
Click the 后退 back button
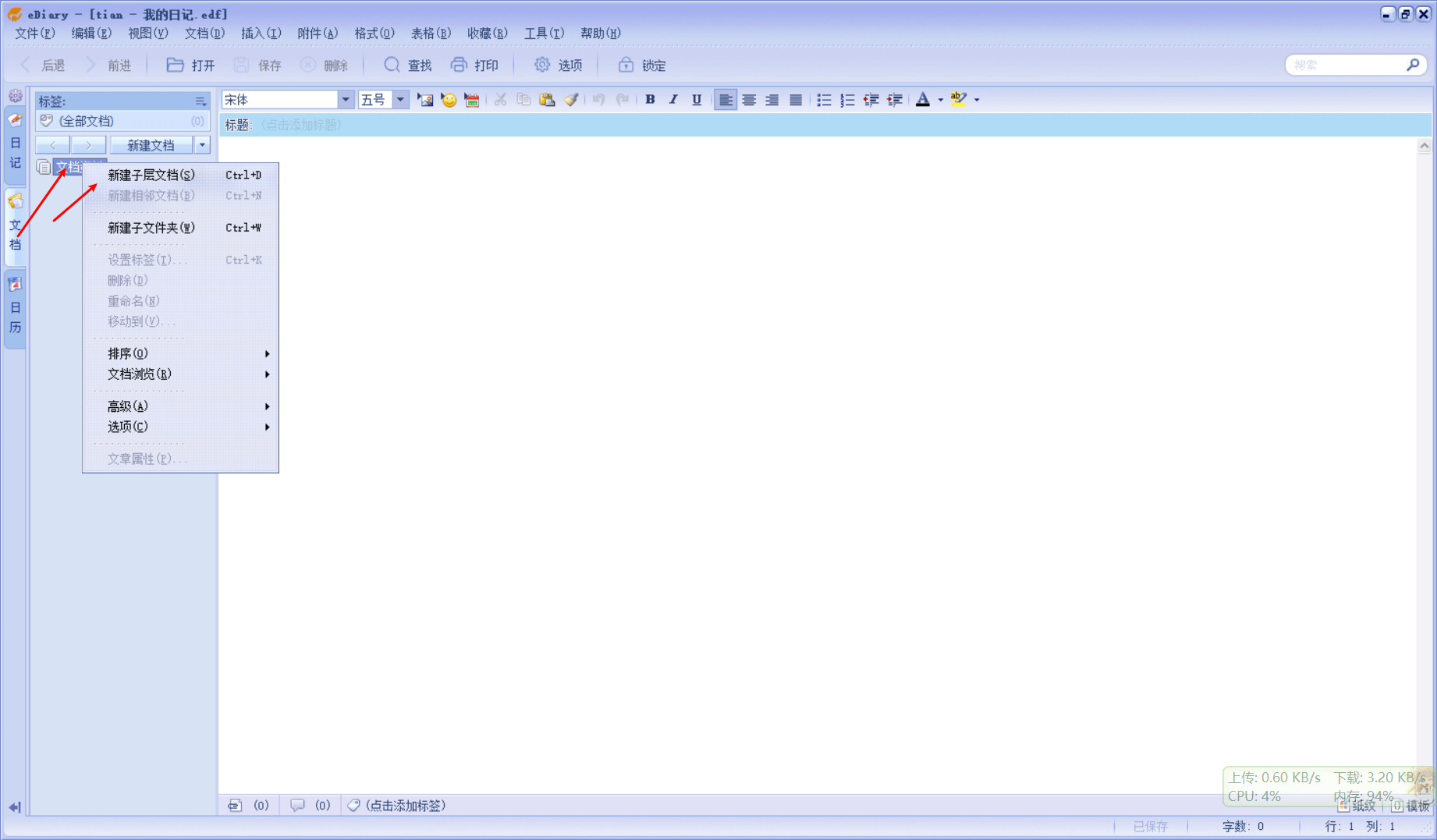point(43,66)
